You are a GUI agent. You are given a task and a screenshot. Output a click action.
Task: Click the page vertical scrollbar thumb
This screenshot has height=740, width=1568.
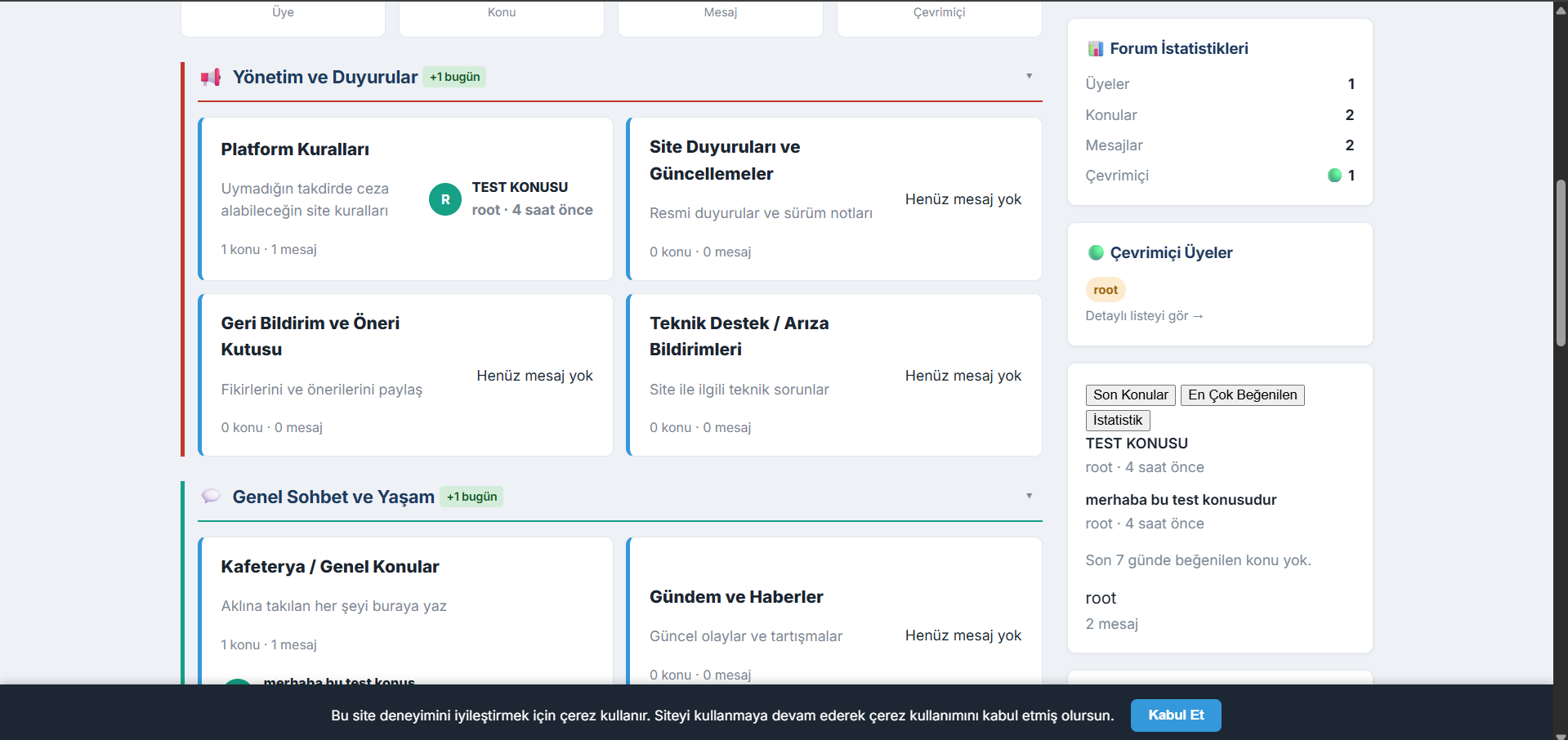1561,263
